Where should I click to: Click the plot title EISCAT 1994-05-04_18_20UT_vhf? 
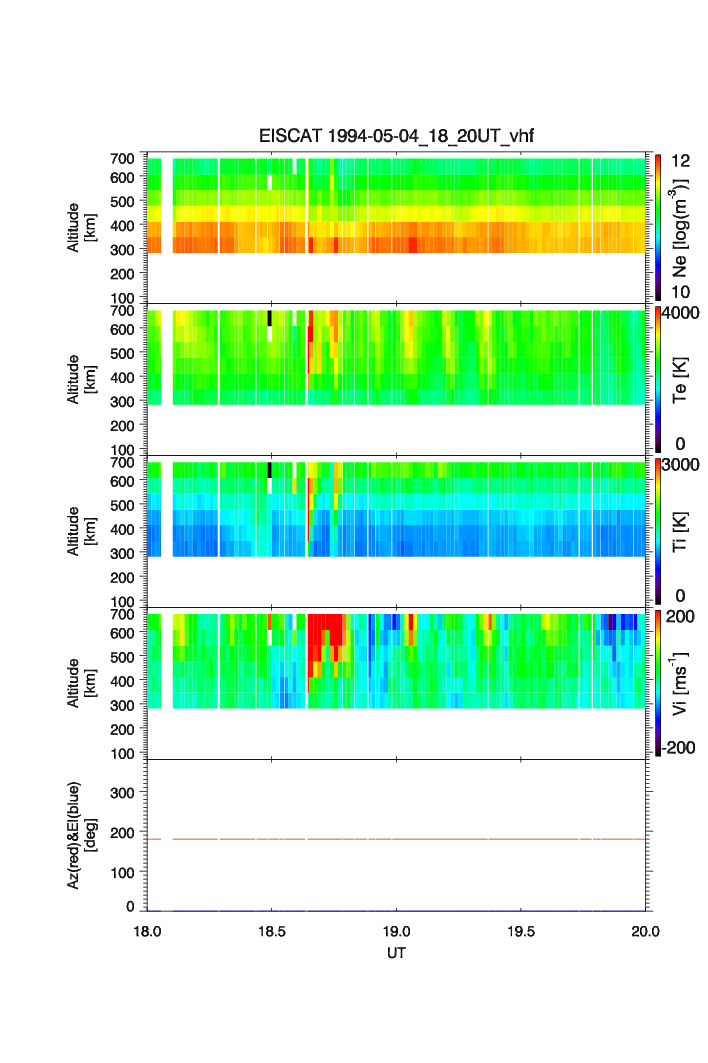(397, 136)
